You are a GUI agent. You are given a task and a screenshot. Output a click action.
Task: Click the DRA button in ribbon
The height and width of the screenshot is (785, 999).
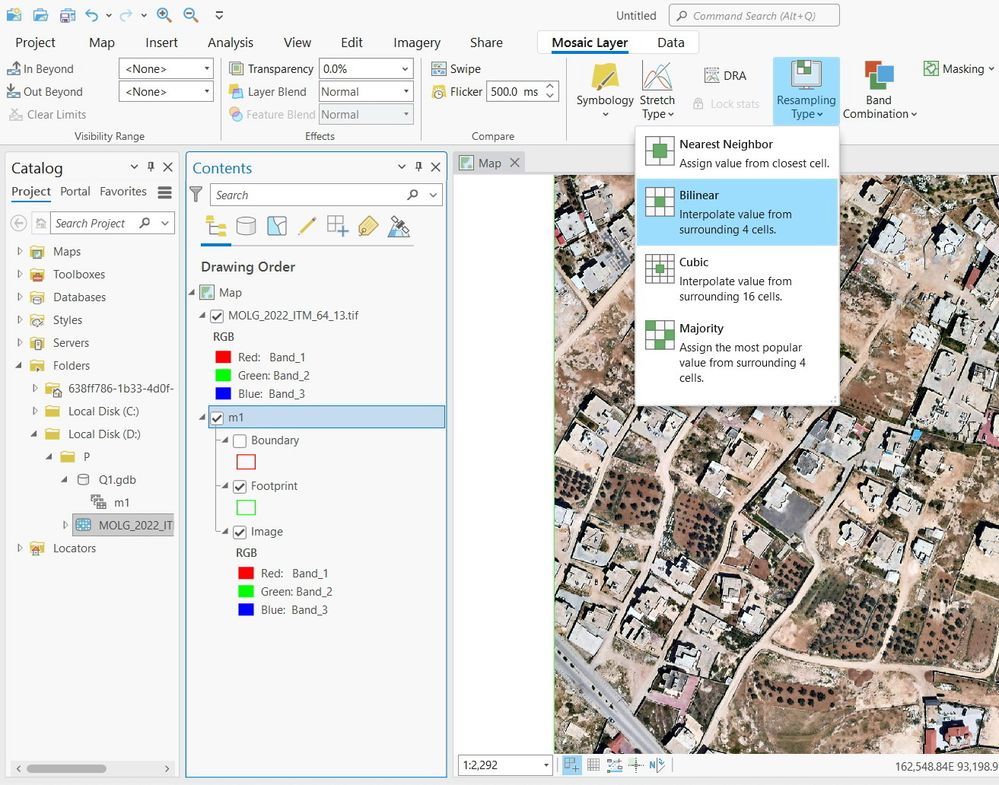click(x=726, y=75)
